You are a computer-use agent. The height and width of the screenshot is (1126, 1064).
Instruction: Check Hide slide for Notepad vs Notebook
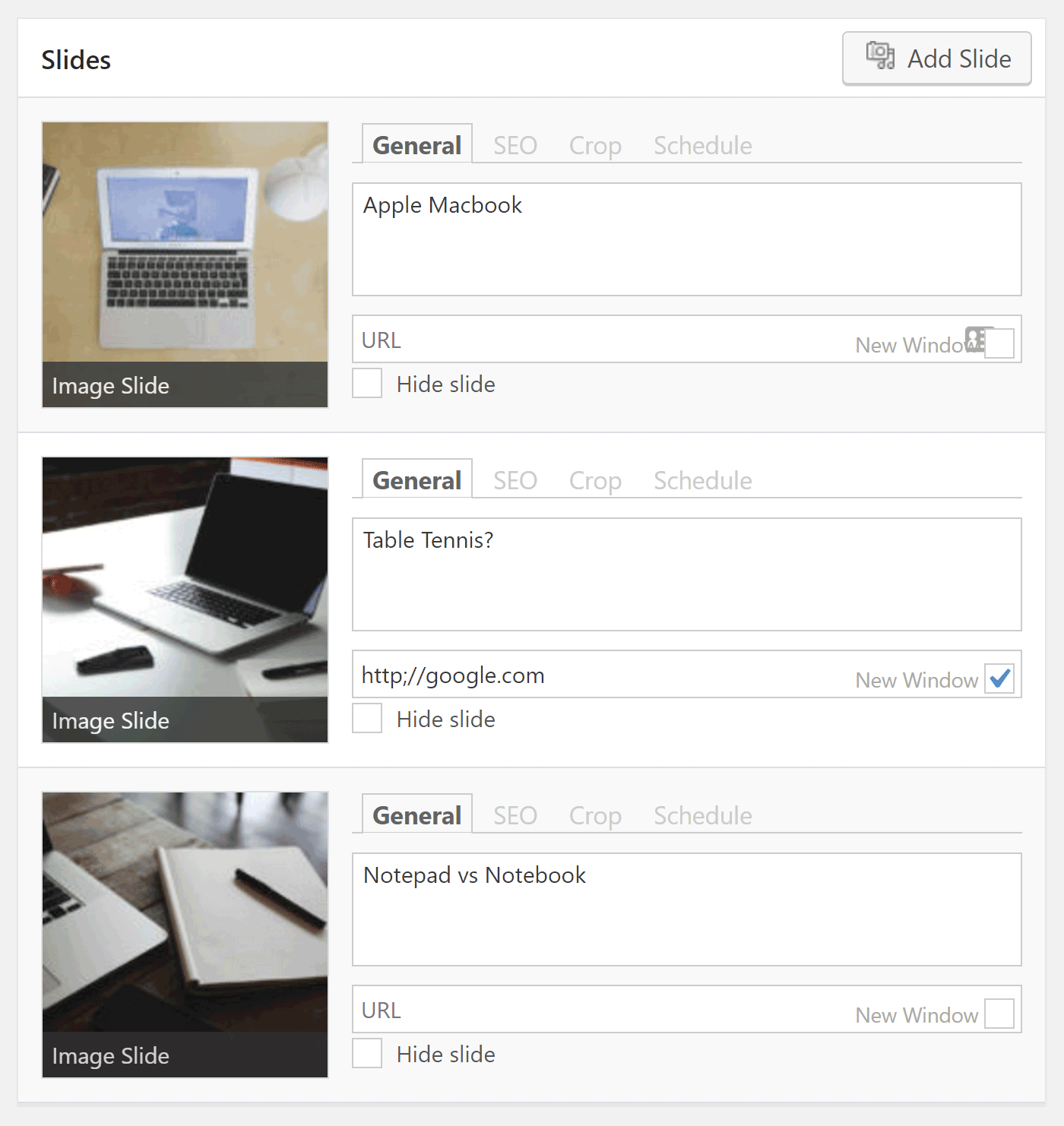[x=367, y=1054]
